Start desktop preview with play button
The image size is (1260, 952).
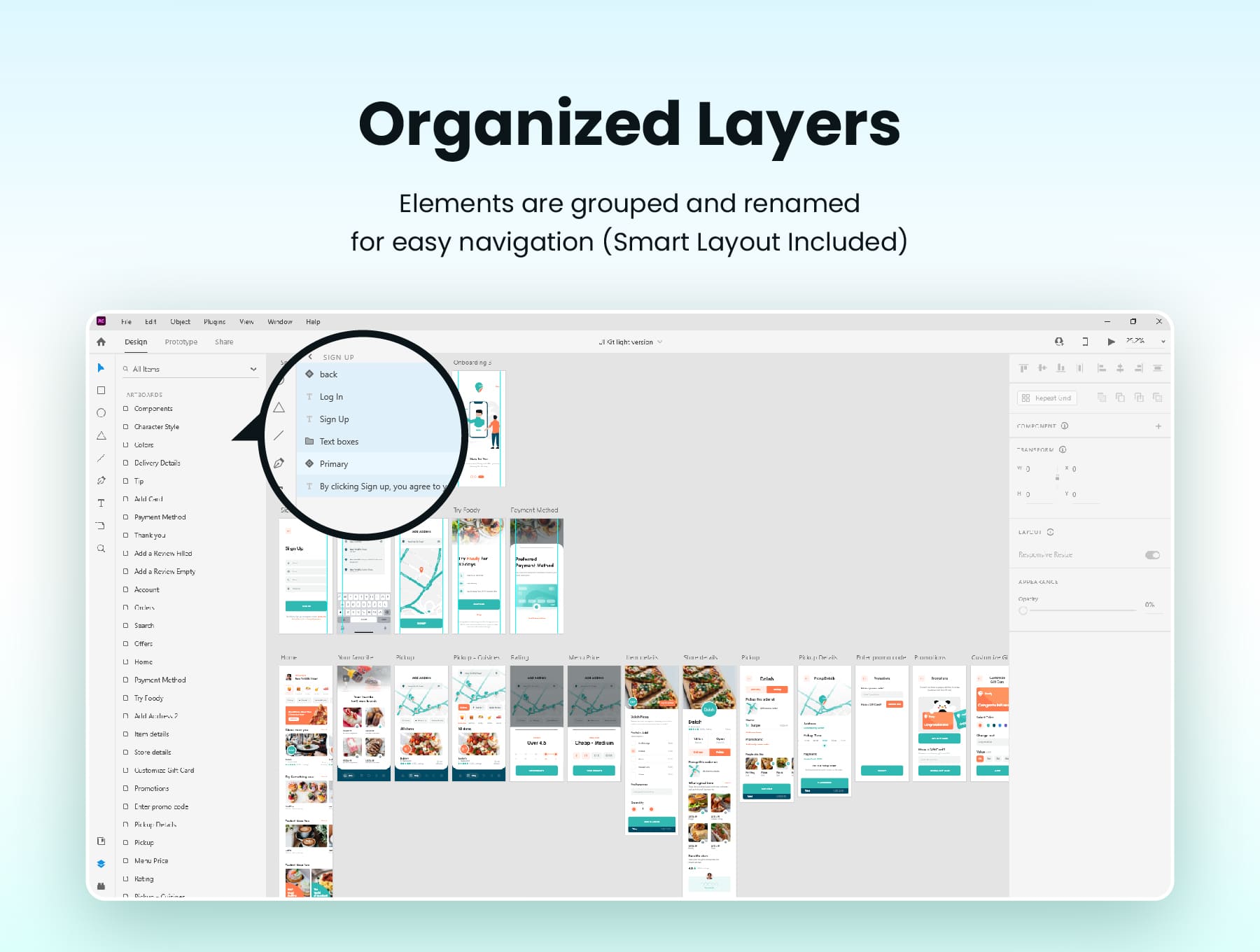[1111, 342]
